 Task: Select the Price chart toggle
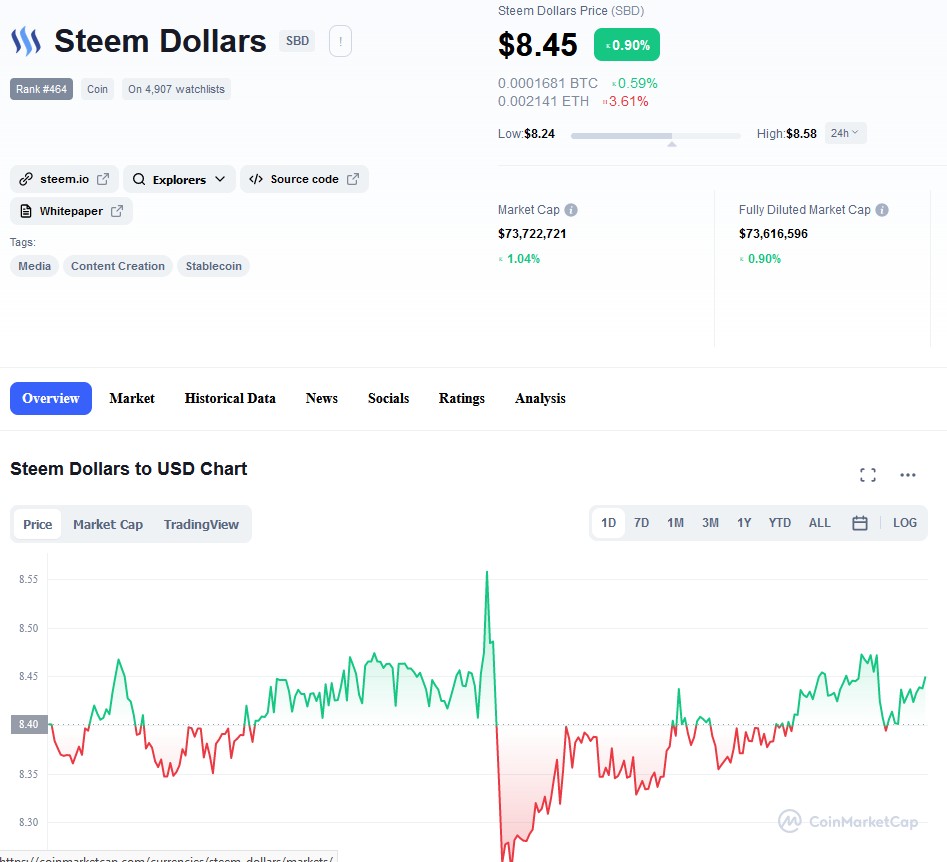tap(37, 524)
